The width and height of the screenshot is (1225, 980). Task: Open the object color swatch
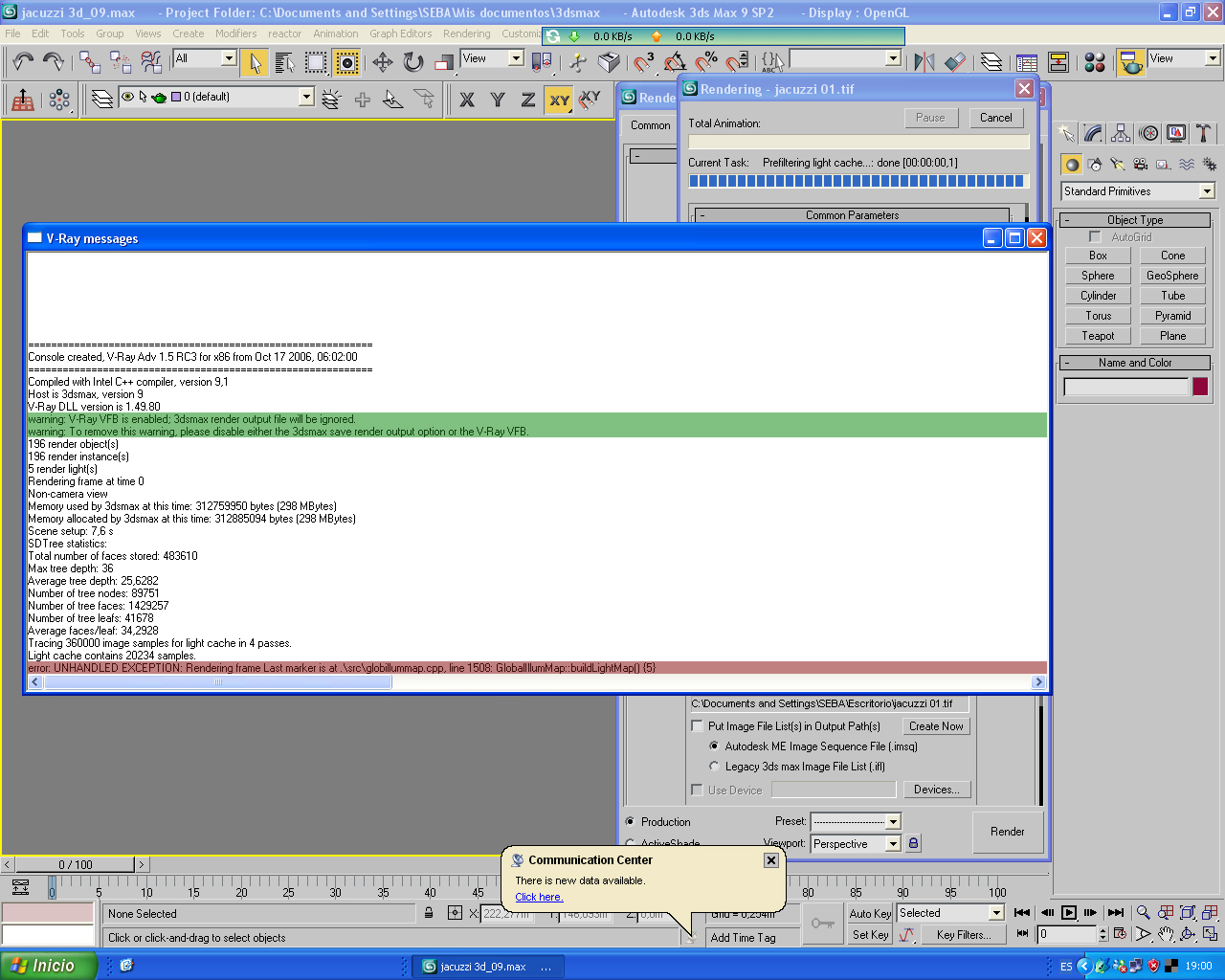pos(1200,387)
